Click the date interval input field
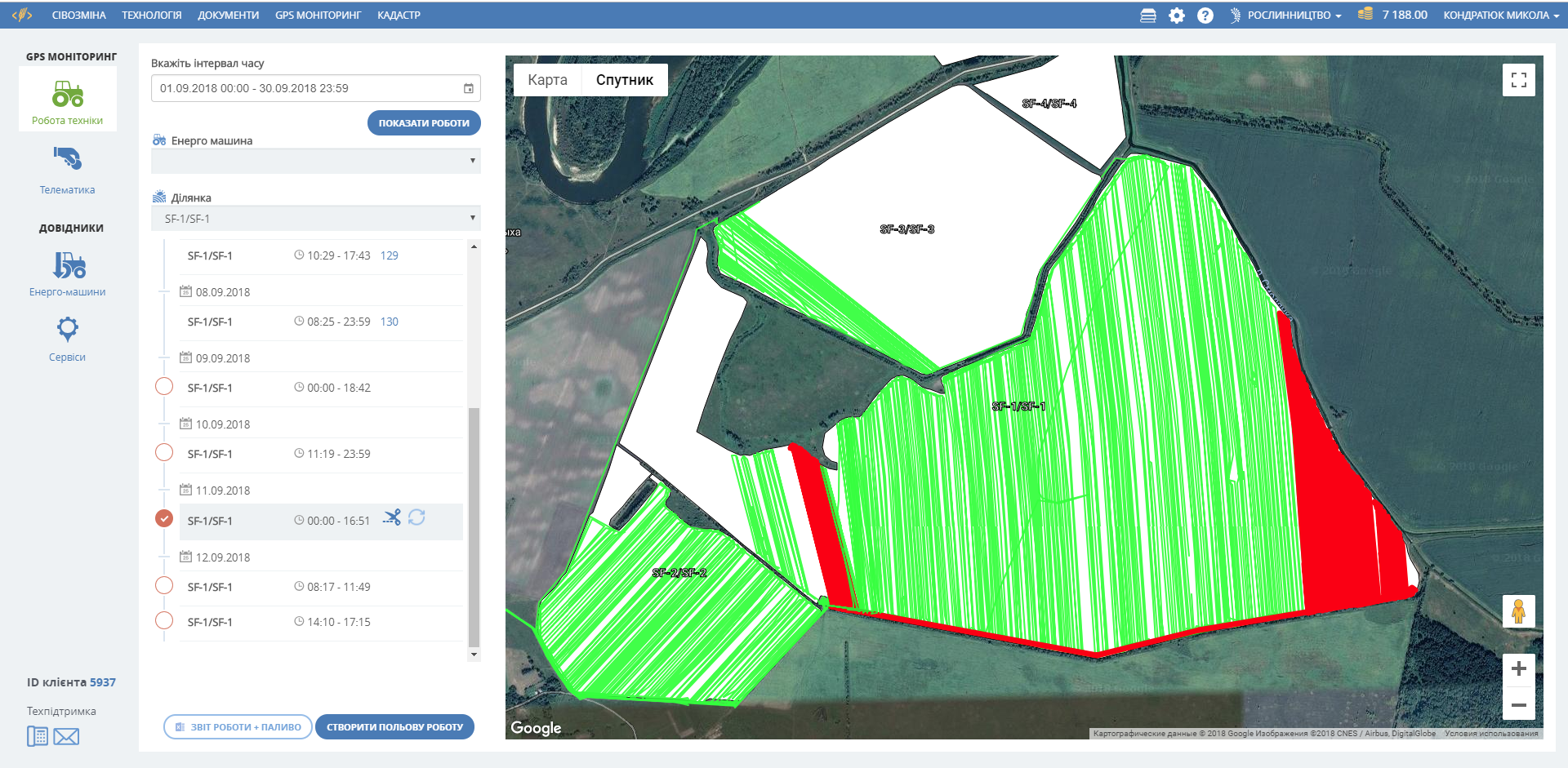1568x768 pixels. point(307,88)
